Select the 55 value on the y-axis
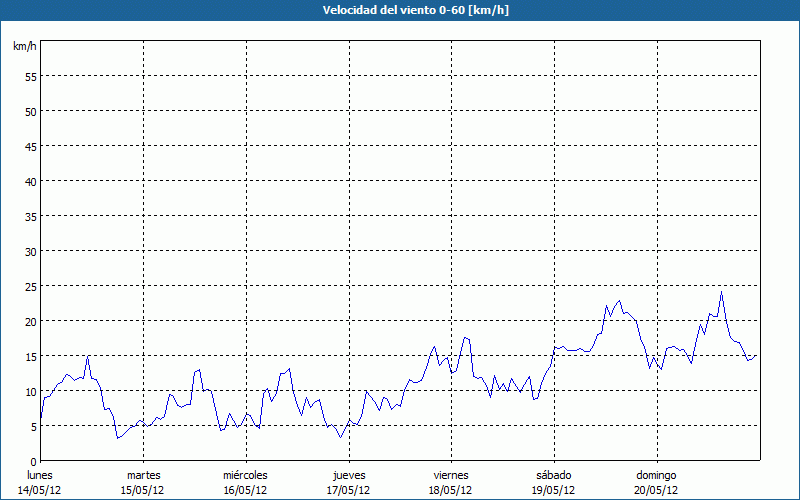 pos(30,76)
